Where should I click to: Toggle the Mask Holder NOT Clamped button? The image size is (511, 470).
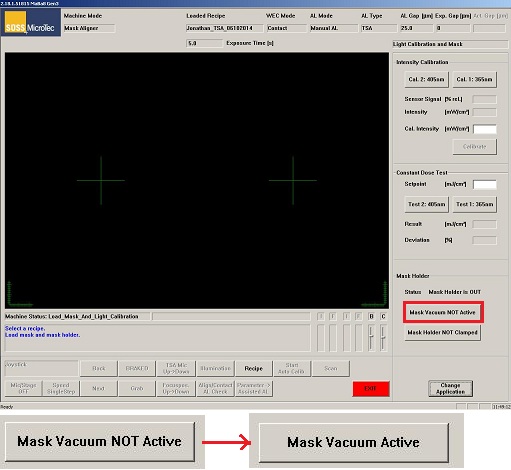point(443,333)
